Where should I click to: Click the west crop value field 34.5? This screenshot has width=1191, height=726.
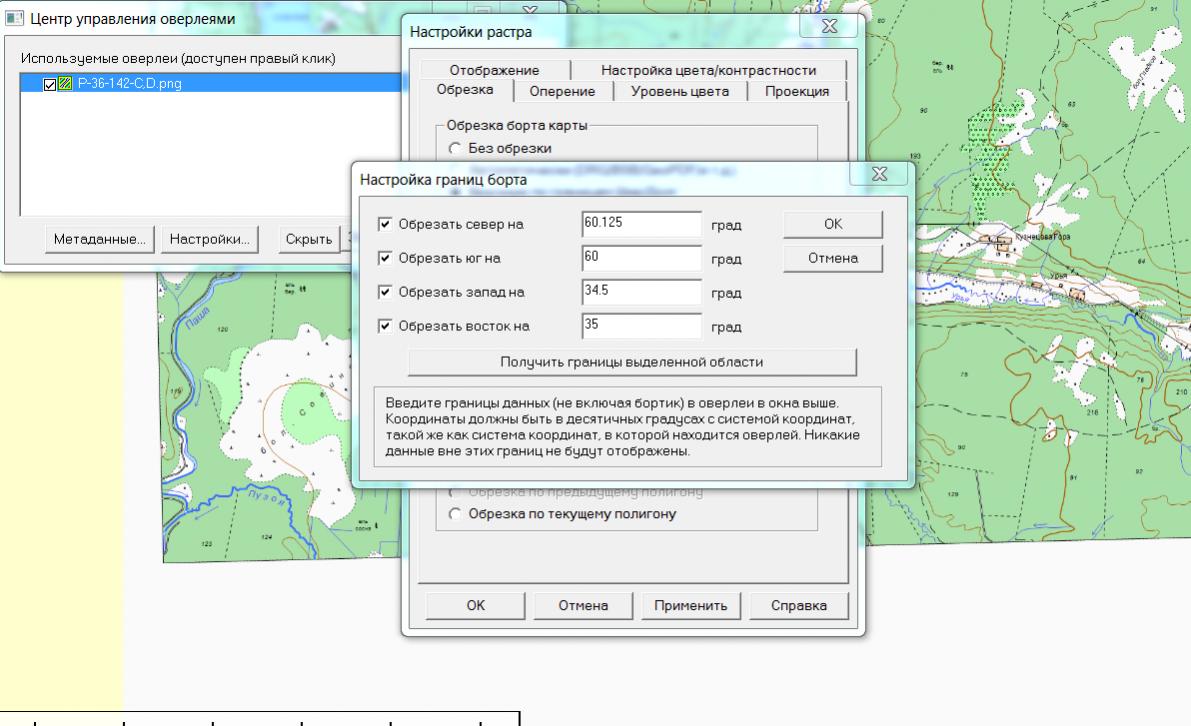coord(640,292)
